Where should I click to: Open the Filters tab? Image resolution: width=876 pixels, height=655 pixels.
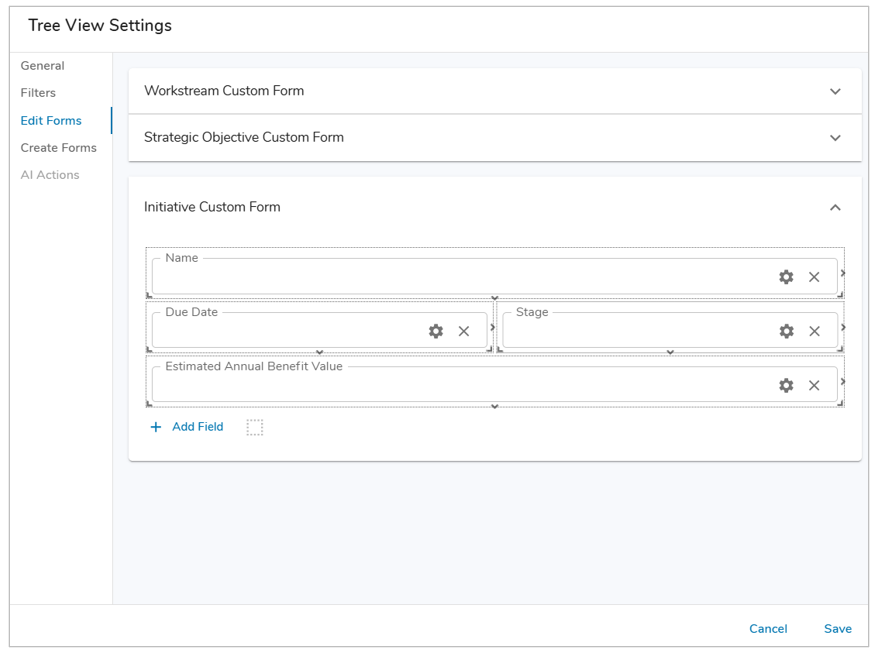pyautogui.click(x=39, y=93)
